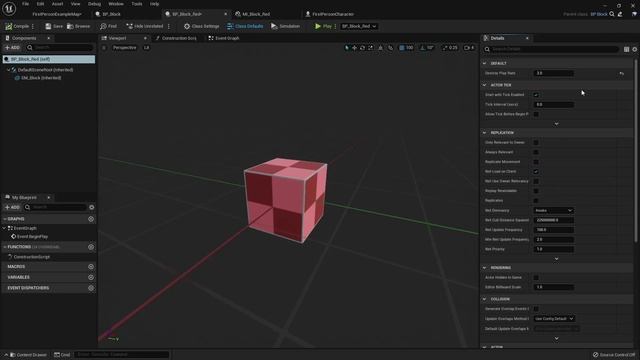Select BP_Block_Red (self) component
The image size is (640, 360).
[x=49, y=59]
